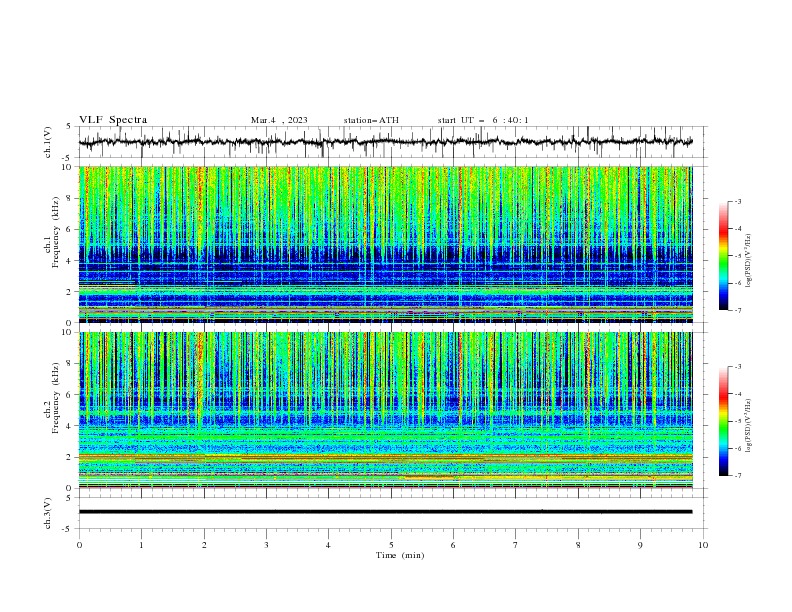Click the "ch.3(V)" axis label

tap(48, 513)
